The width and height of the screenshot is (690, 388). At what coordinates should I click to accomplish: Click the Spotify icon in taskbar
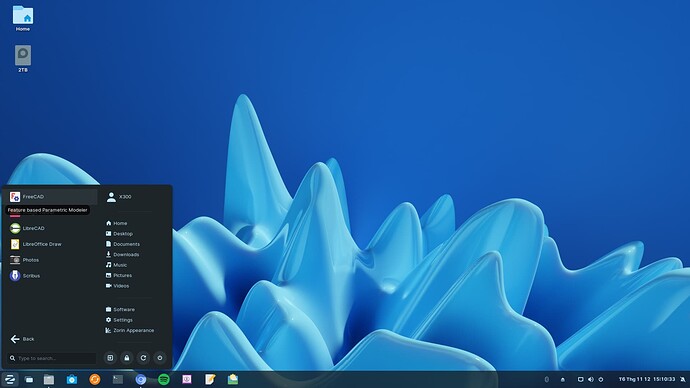pos(164,379)
